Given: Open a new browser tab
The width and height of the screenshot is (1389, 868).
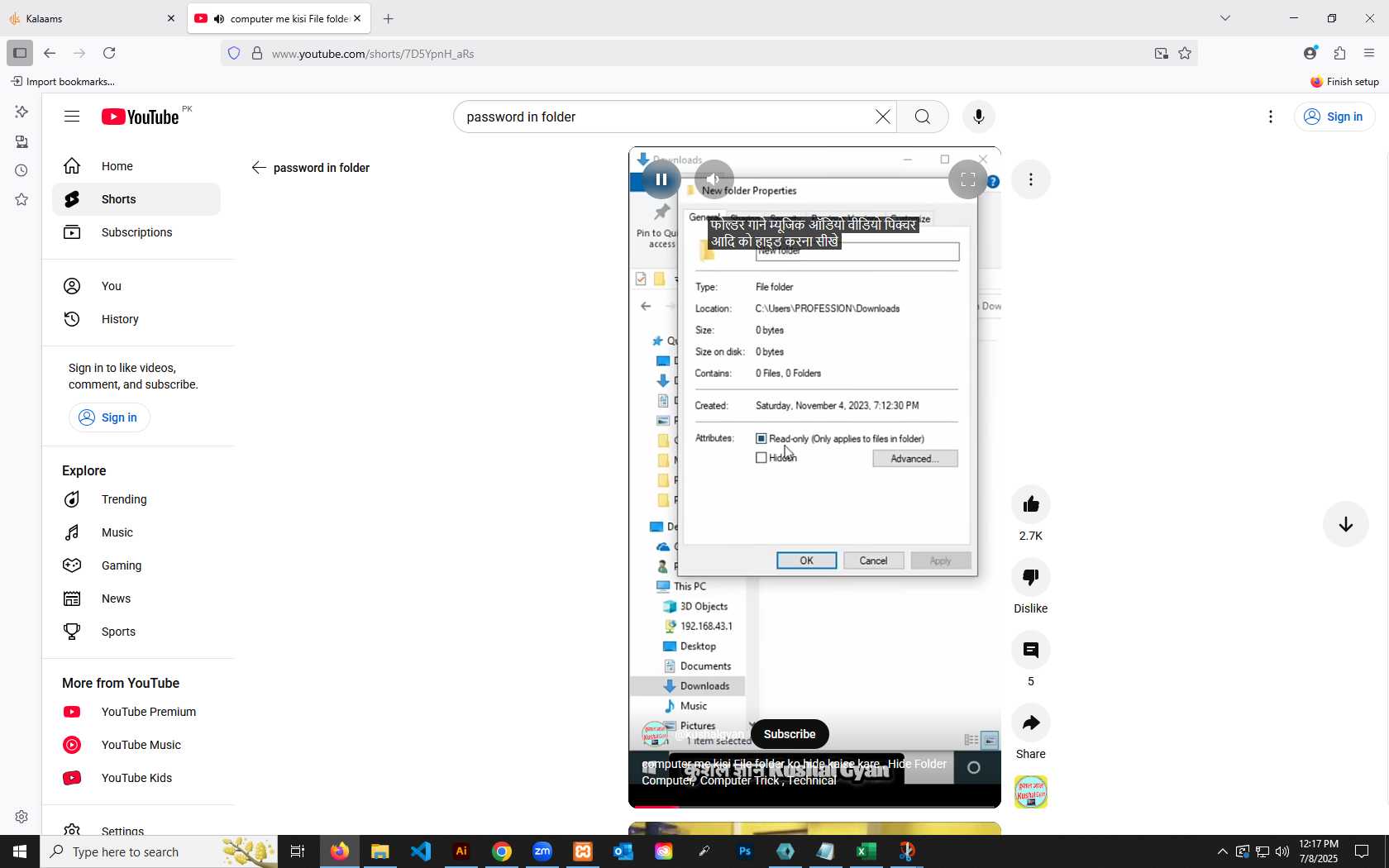Looking at the screenshot, I should pyautogui.click(x=389, y=18).
